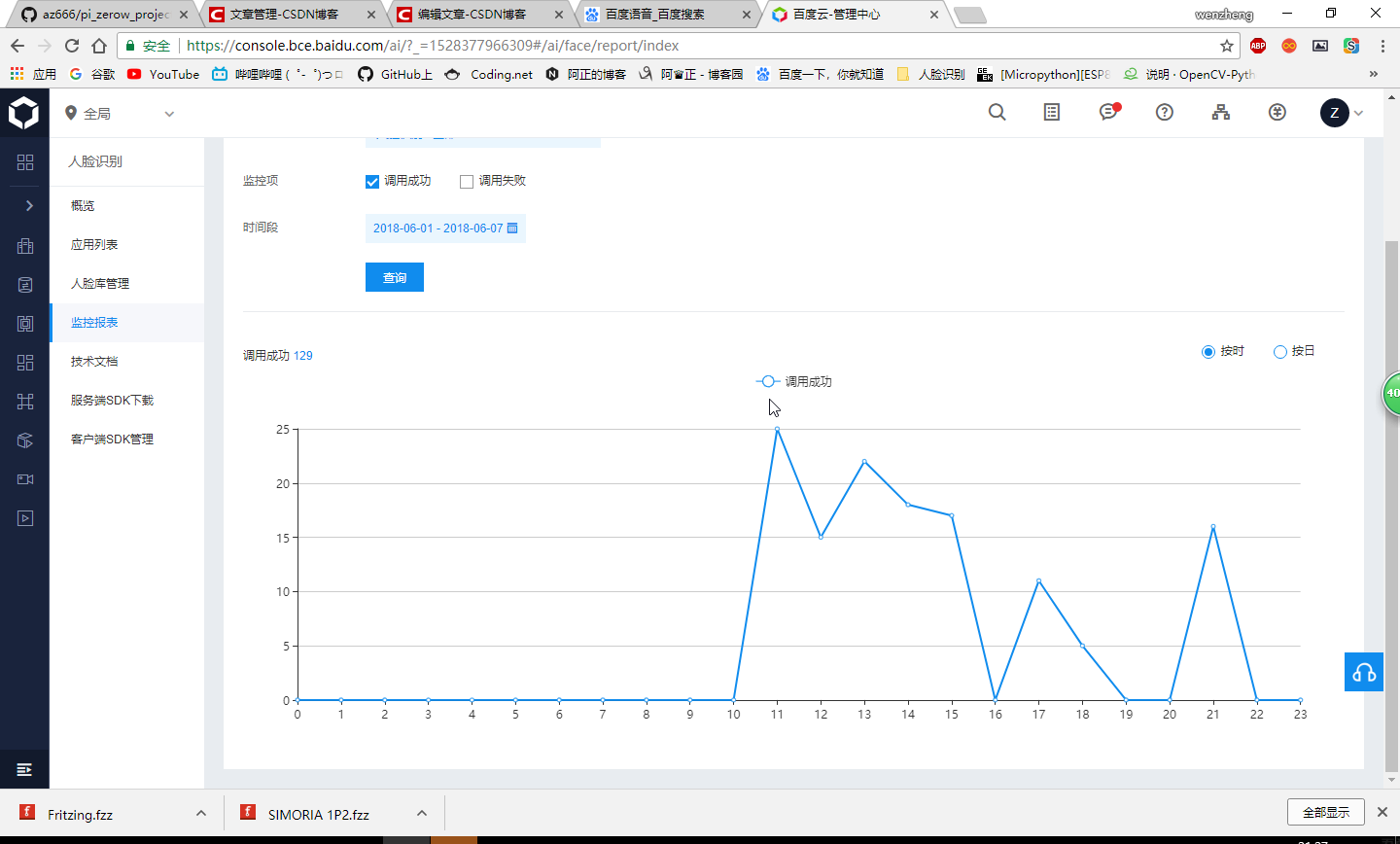1400x844 pixels.
Task: Open the 人脸识别 bookmark folder
Action: pos(930,74)
